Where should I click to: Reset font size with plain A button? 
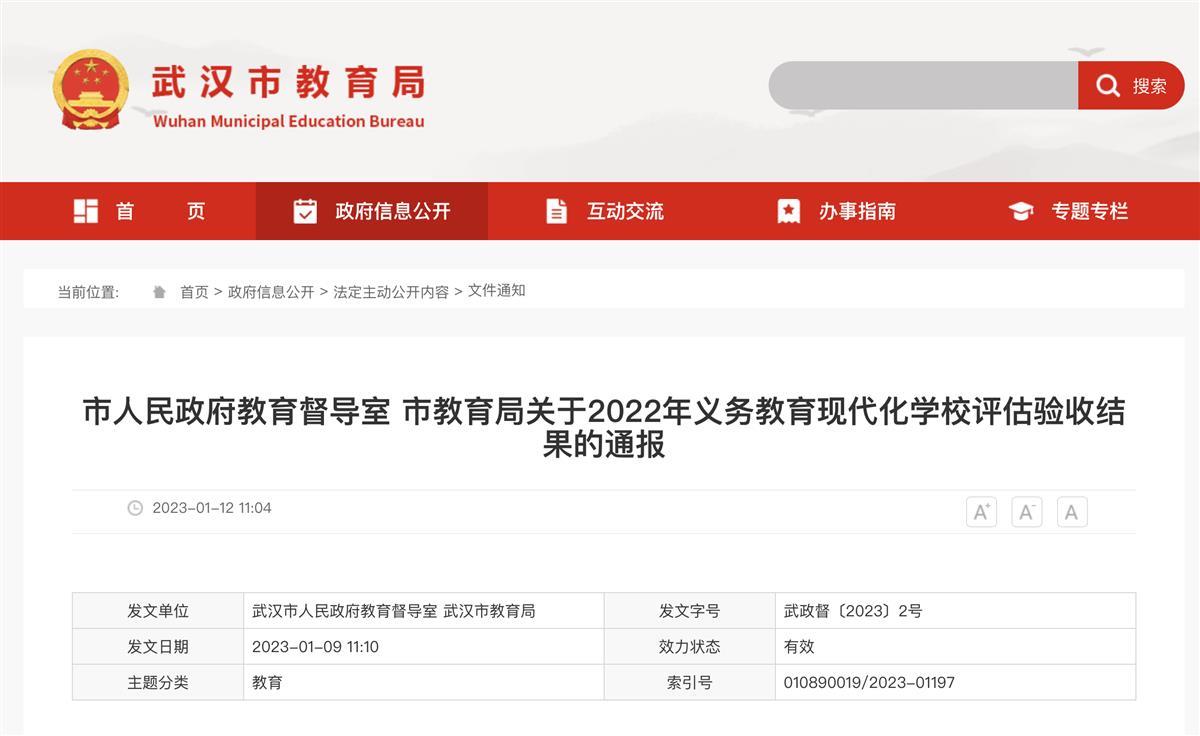point(1071,512)
